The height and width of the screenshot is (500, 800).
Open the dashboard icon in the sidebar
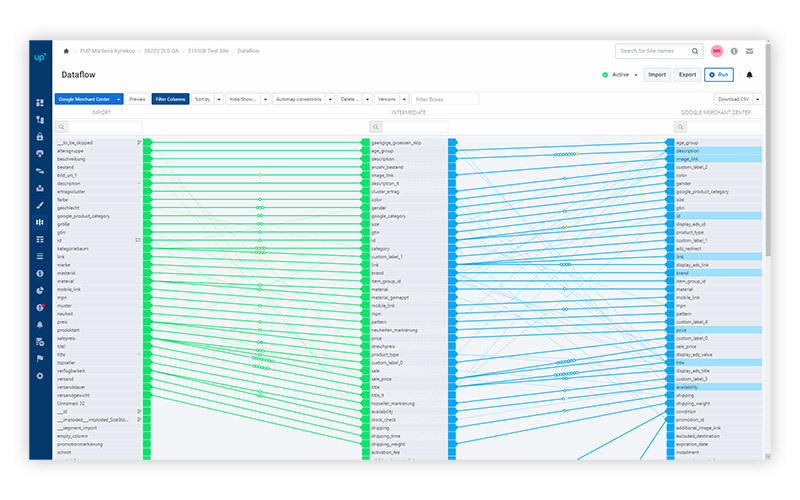[x=40, y=103]
